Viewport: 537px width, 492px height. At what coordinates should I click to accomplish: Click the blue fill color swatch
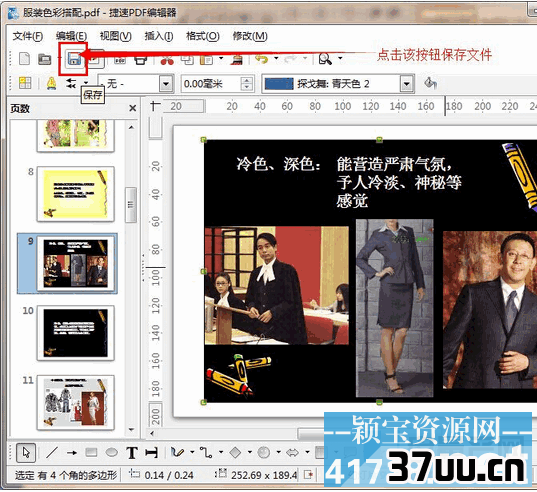pos(279,84)
